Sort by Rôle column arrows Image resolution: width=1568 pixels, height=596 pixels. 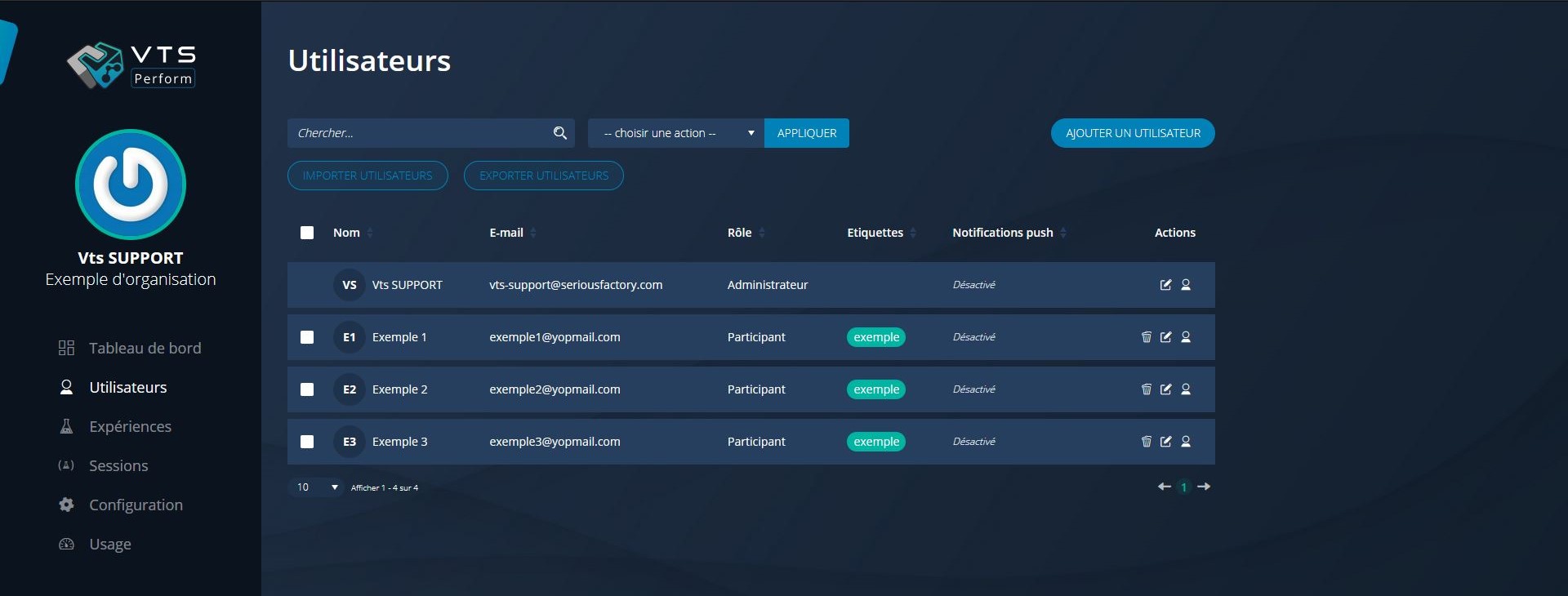762,233
